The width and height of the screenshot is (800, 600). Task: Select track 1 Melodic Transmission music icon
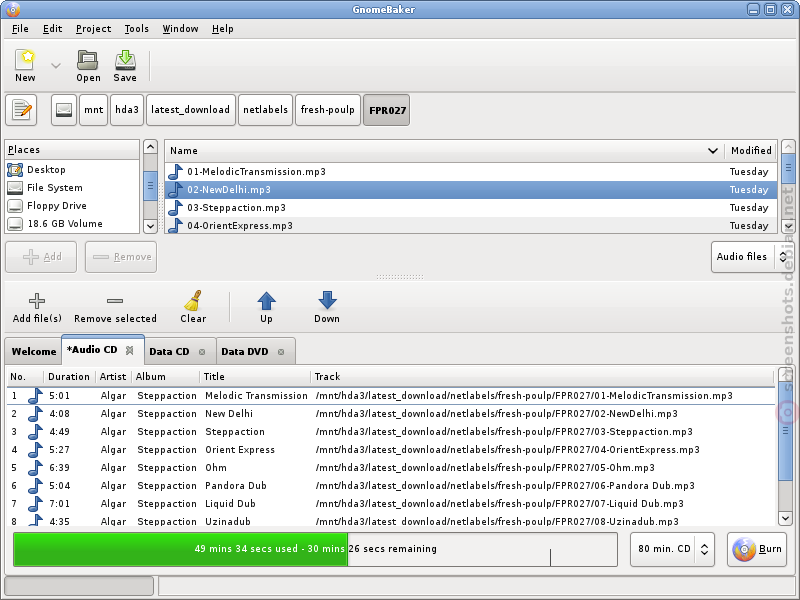[35, 395]
